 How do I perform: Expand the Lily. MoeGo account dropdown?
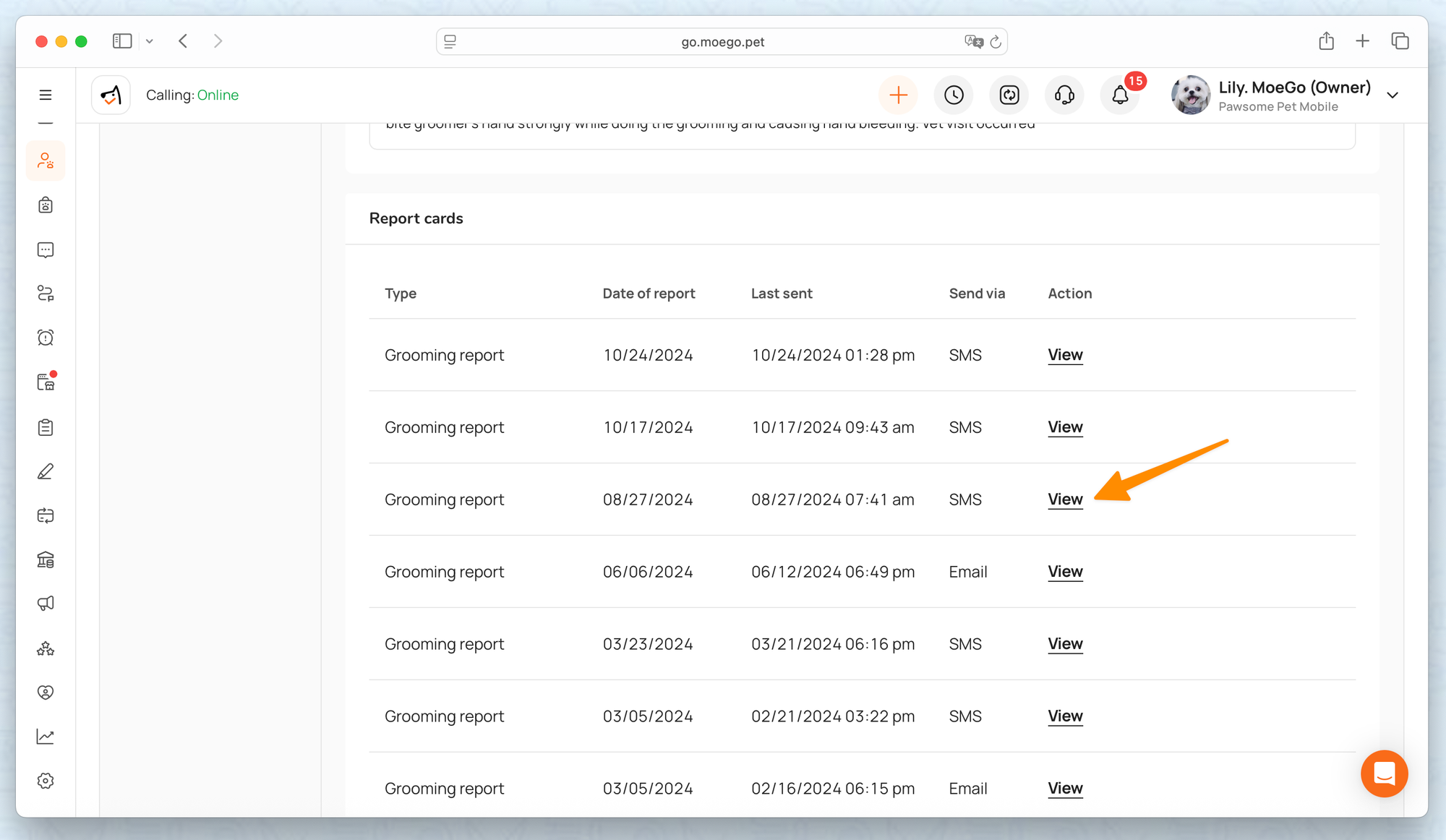[1392, 95]
